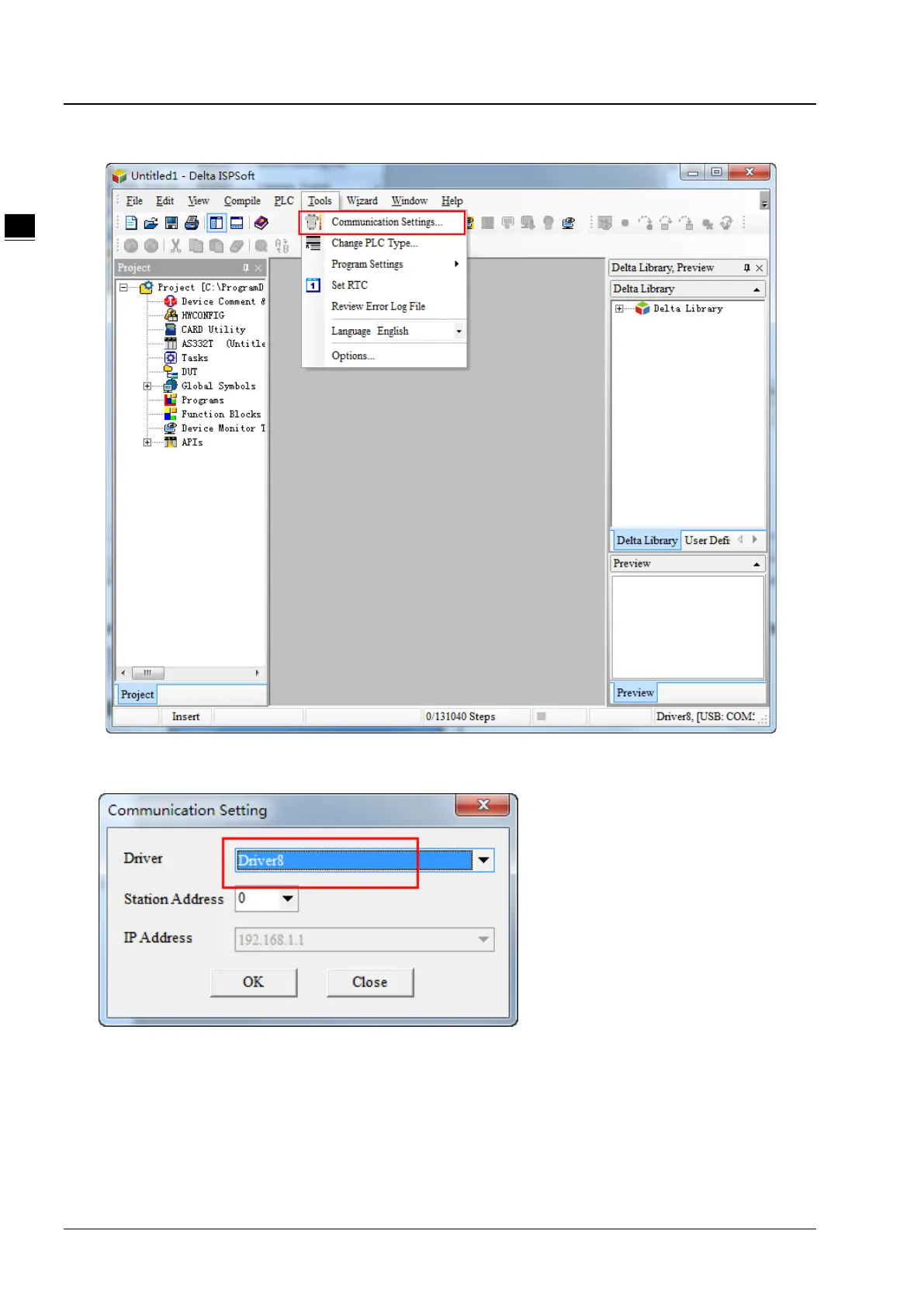The height and width of the screenshot is (1307, 924).
Task: Click the CARD Utility tree icon
Action: click(x=171, y=329)
